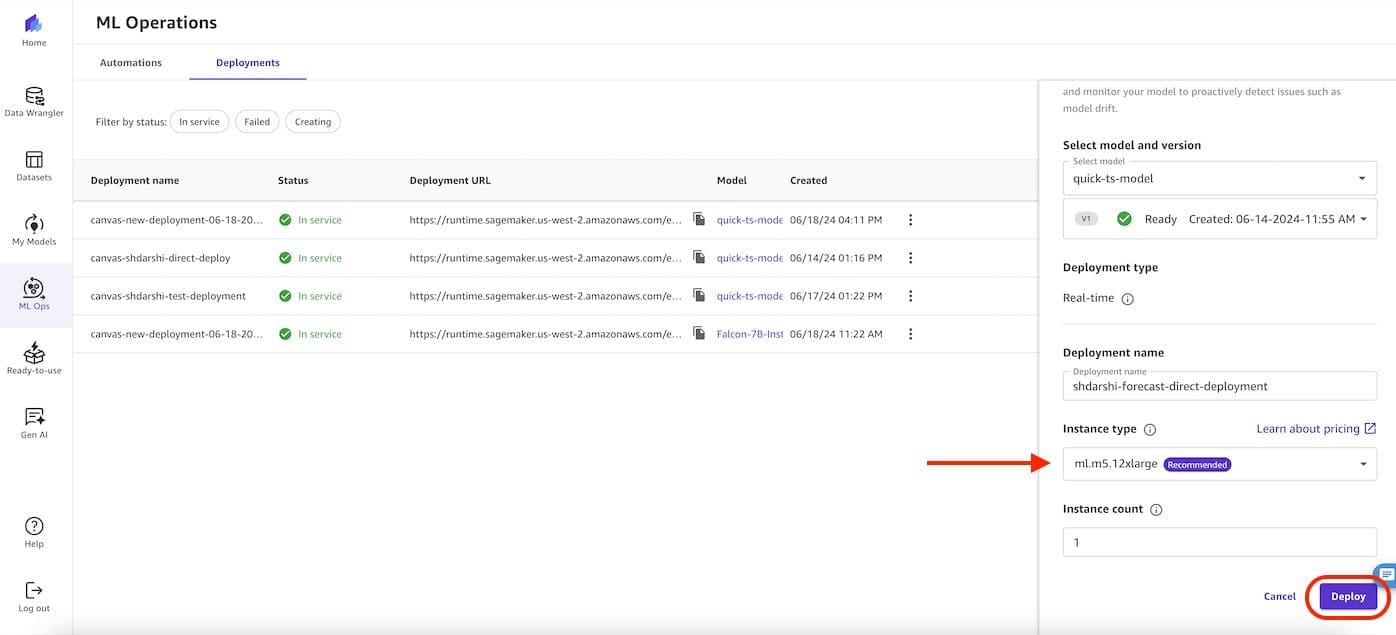The width and height of the screenshot is (1396, 635).
Task: Click the Deploy button
Action: pos(1348,596)
